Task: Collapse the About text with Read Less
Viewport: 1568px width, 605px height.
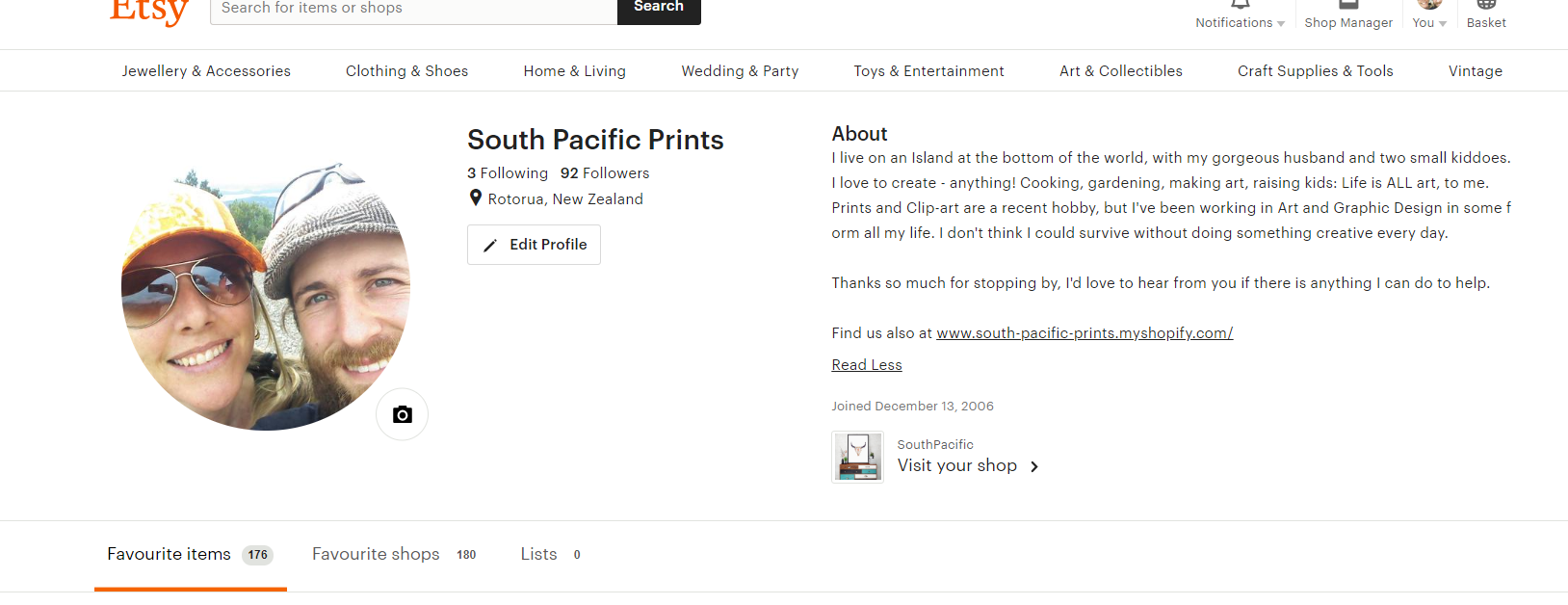Action: (866, 365)
